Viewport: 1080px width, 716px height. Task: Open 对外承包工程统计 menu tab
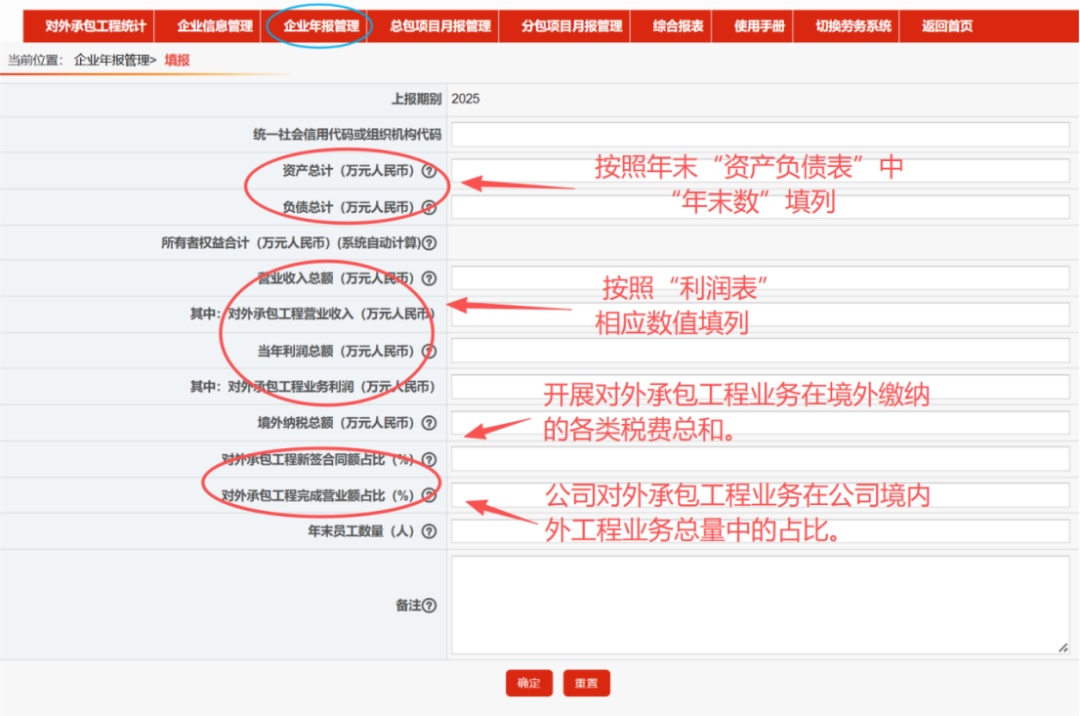pyautogui.click(x=95, y=27)
